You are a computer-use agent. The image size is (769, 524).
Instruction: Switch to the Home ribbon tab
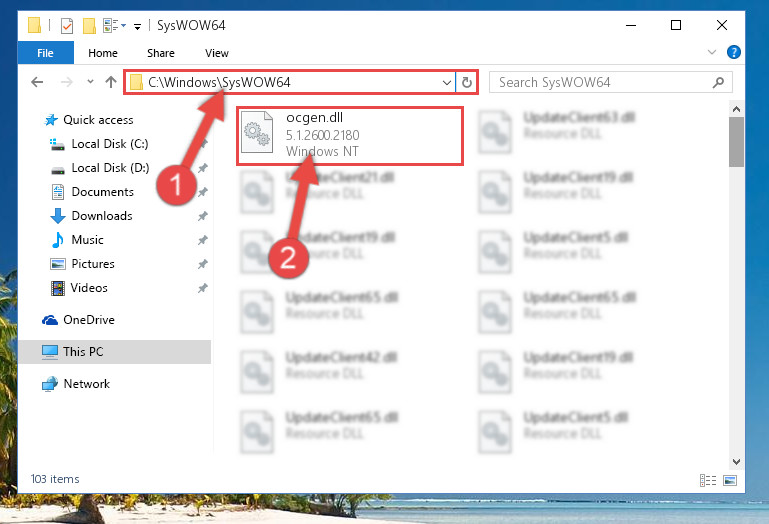tap(103, 53)
